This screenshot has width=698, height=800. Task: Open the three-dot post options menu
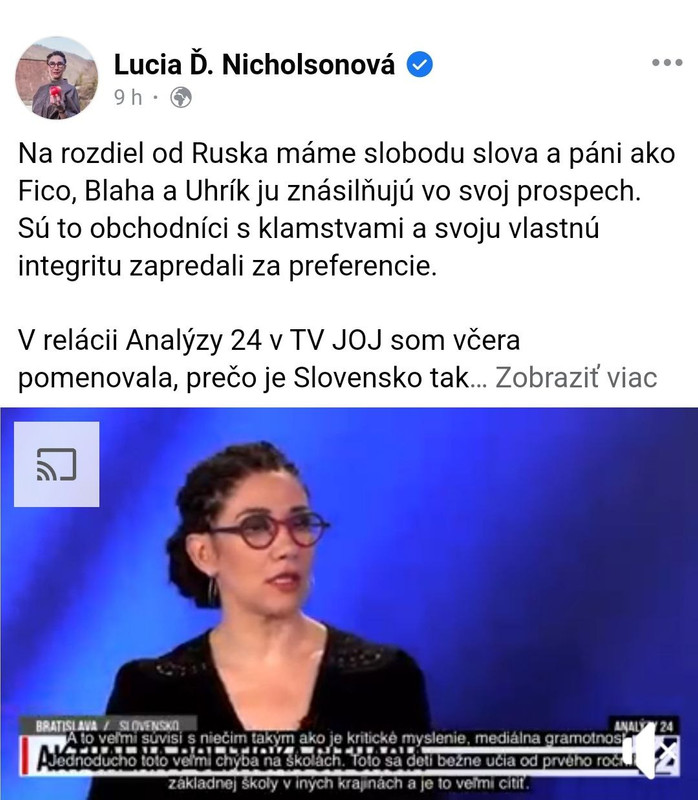(667, 63)
